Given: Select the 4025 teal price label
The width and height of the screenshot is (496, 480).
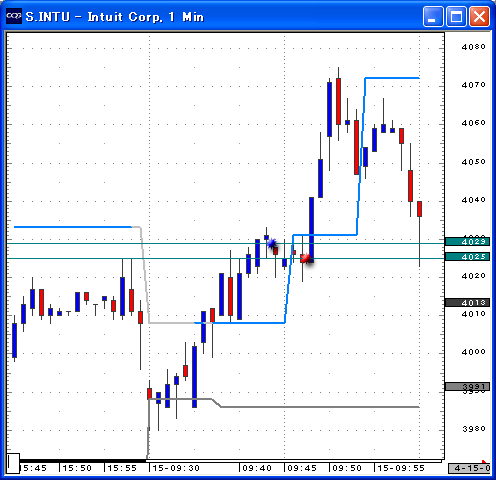Looking at the screenshot, I should (x=467, y=257).
